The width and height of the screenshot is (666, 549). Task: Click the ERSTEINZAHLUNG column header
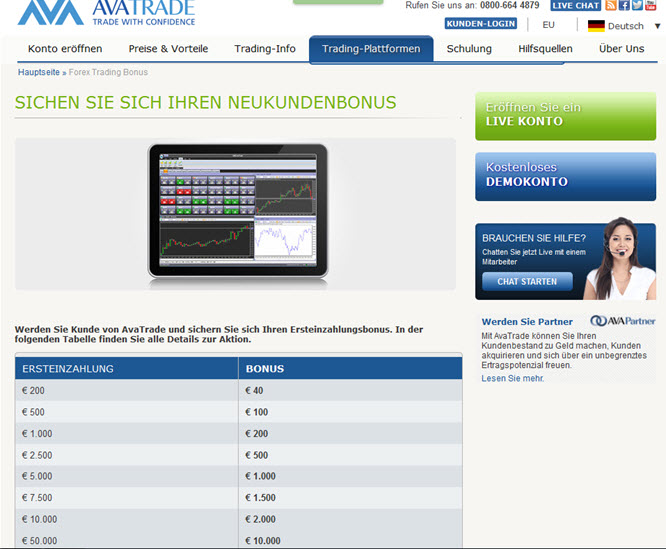[127, 368]
